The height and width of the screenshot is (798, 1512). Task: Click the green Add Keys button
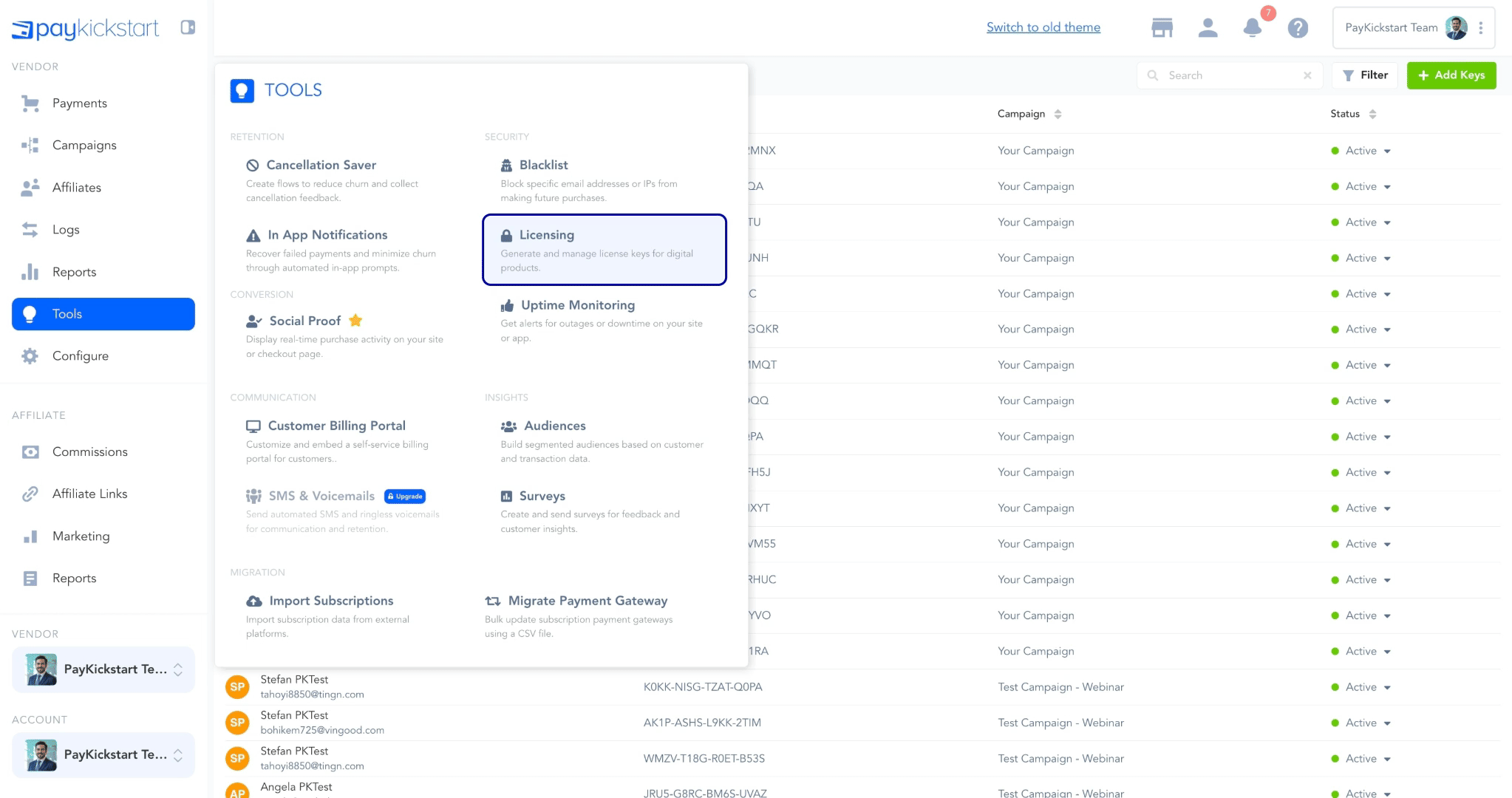coord(1451,75)
